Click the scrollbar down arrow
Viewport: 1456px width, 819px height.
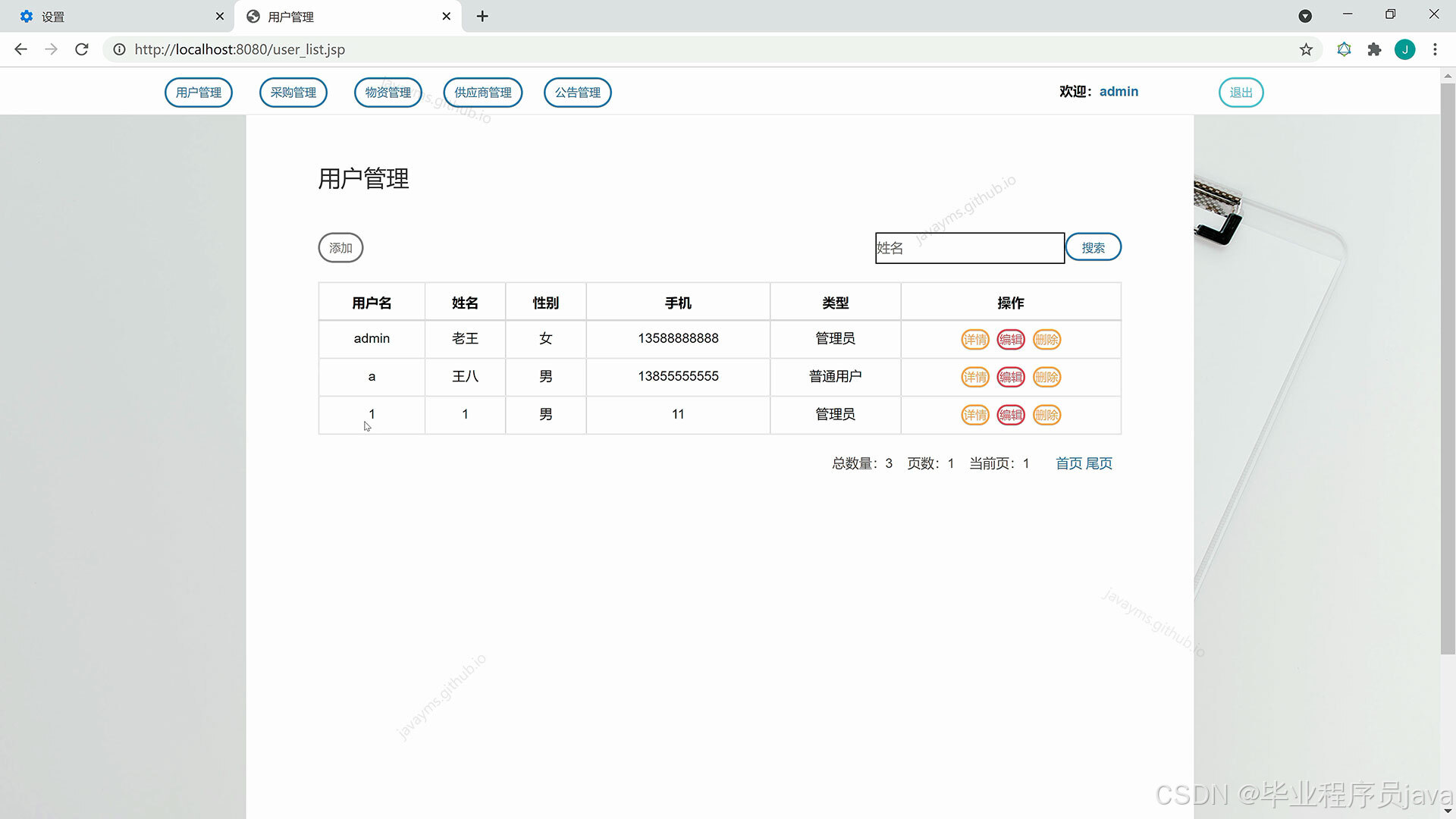click(1448, 811)
